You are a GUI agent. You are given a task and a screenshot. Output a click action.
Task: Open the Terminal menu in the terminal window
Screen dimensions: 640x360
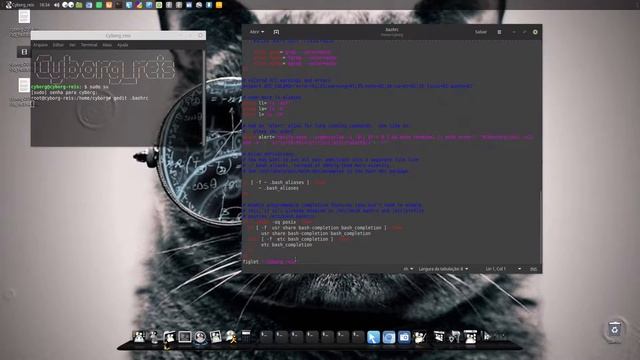click(89, 45)
